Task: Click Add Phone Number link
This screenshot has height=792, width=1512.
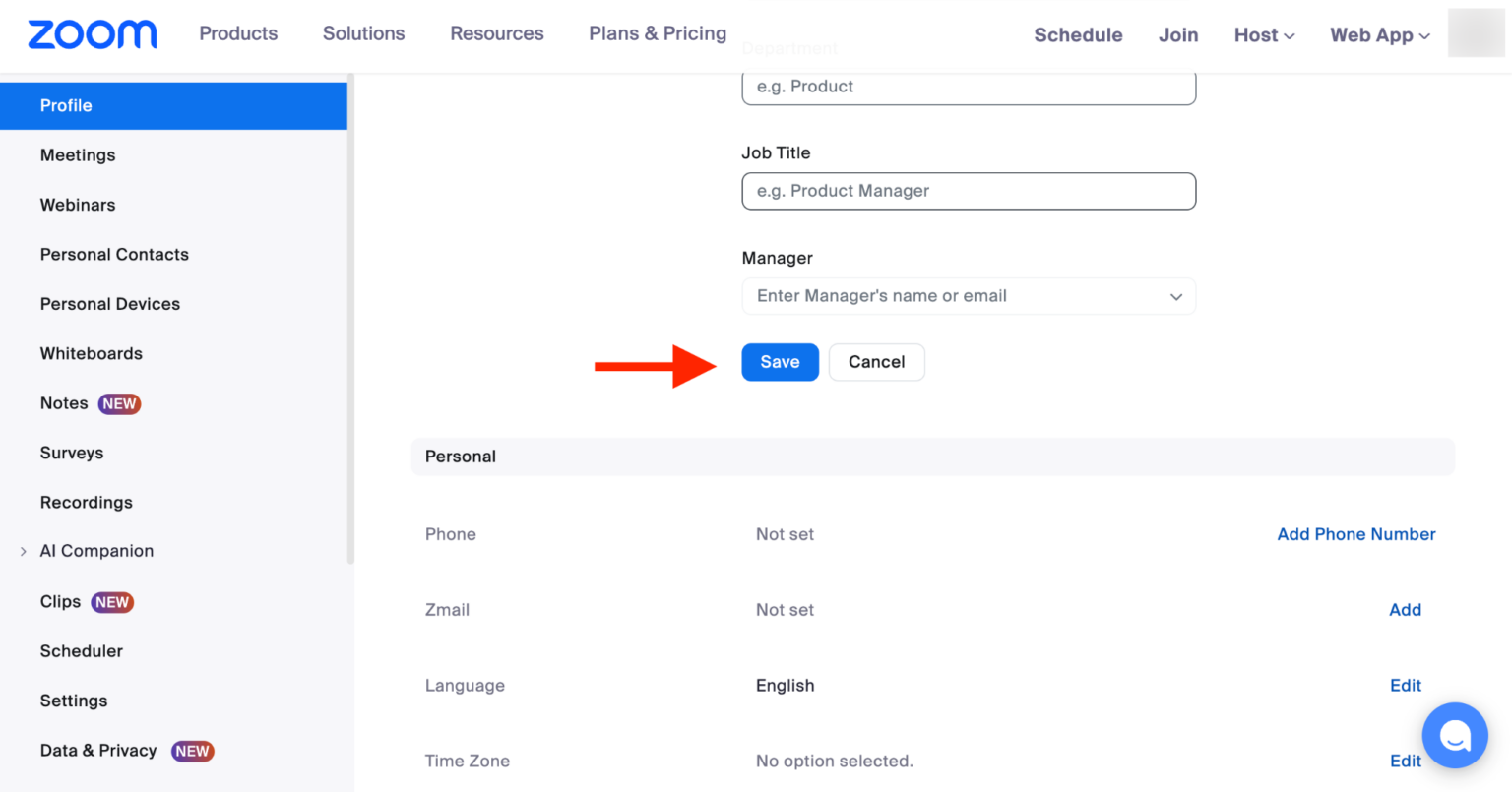Action: point(1355,534)
